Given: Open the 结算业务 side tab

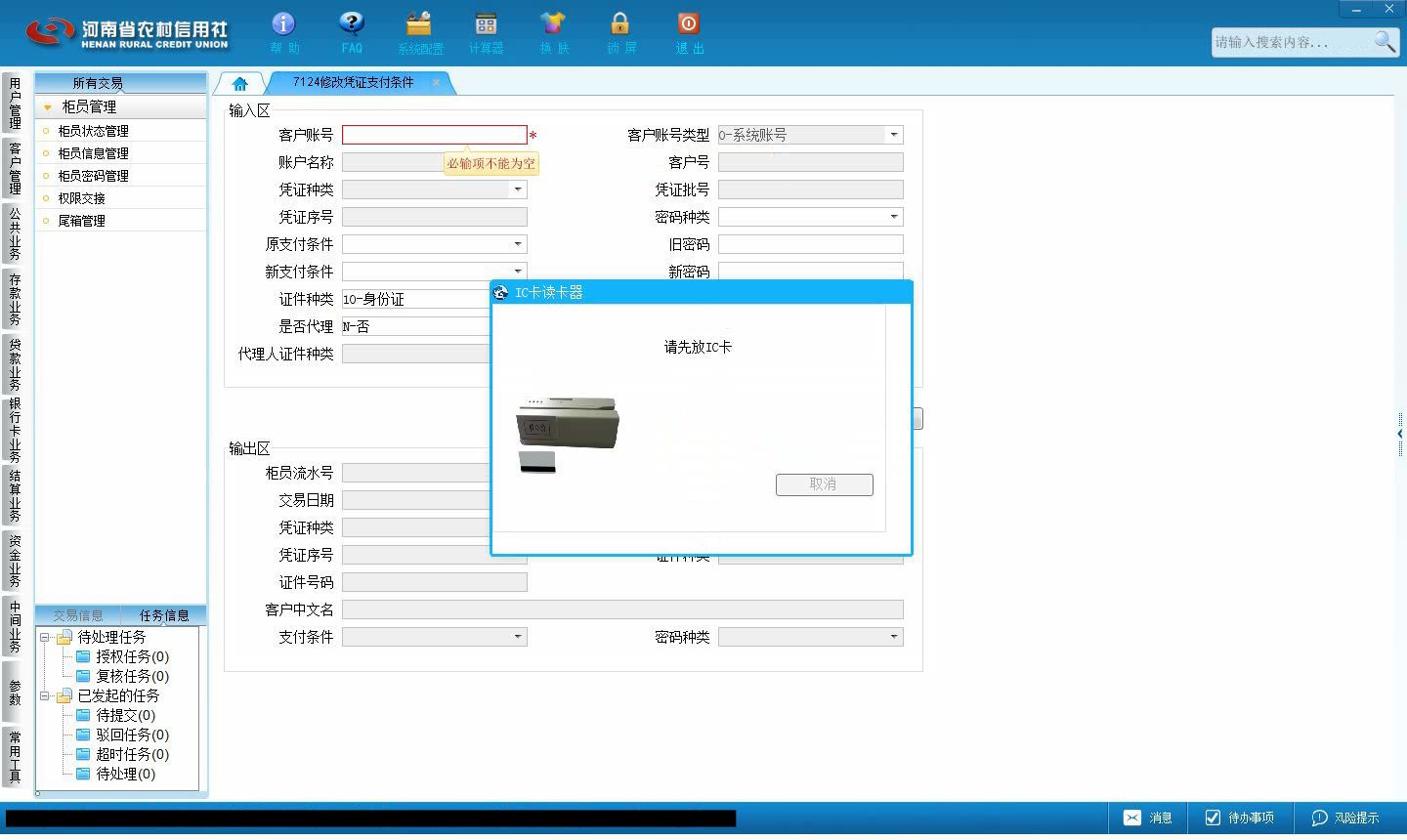Looking at the screenshot, I should pyautogui.click(x=15, y=496).
